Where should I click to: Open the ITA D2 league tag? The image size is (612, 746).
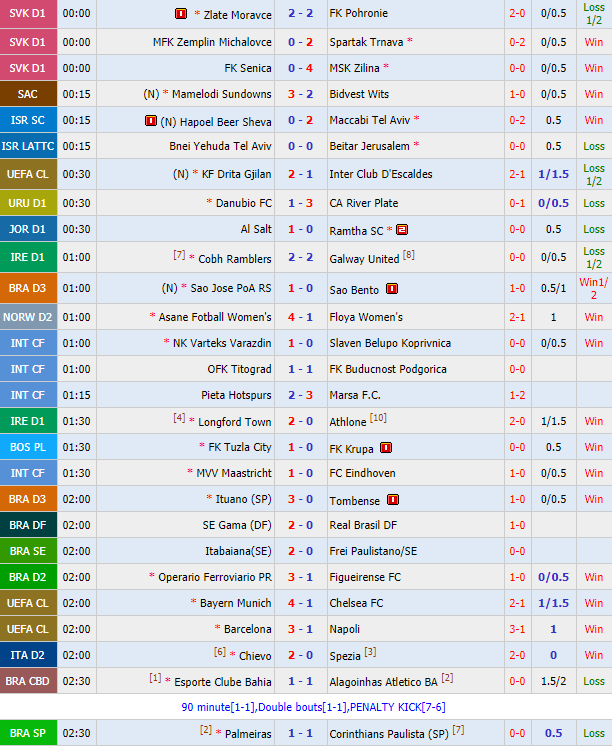tap(28, 655)
